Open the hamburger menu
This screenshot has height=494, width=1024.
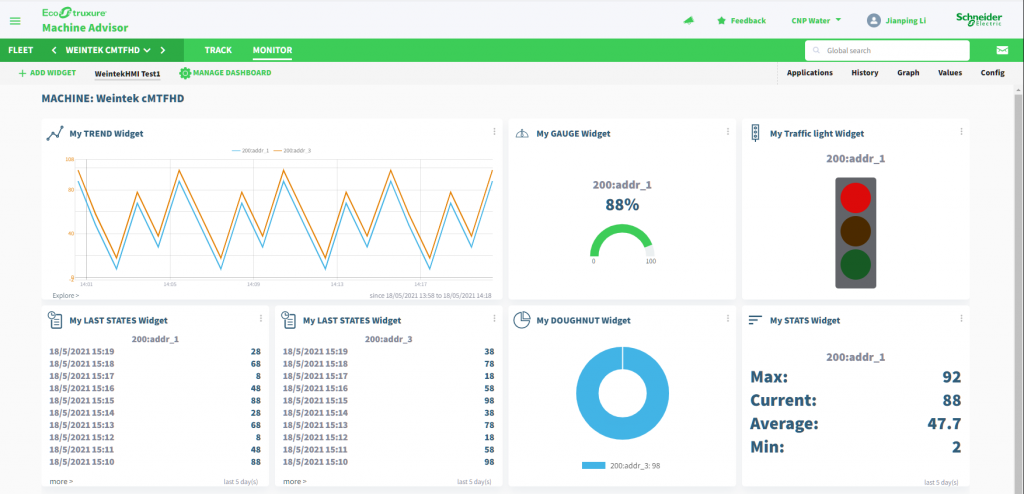point(15,21)
